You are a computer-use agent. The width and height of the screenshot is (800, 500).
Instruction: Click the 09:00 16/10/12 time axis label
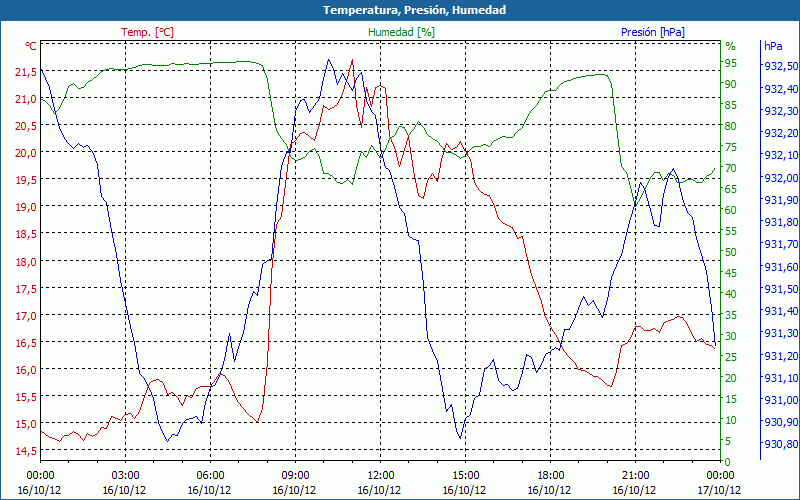[x=295, y=483]
